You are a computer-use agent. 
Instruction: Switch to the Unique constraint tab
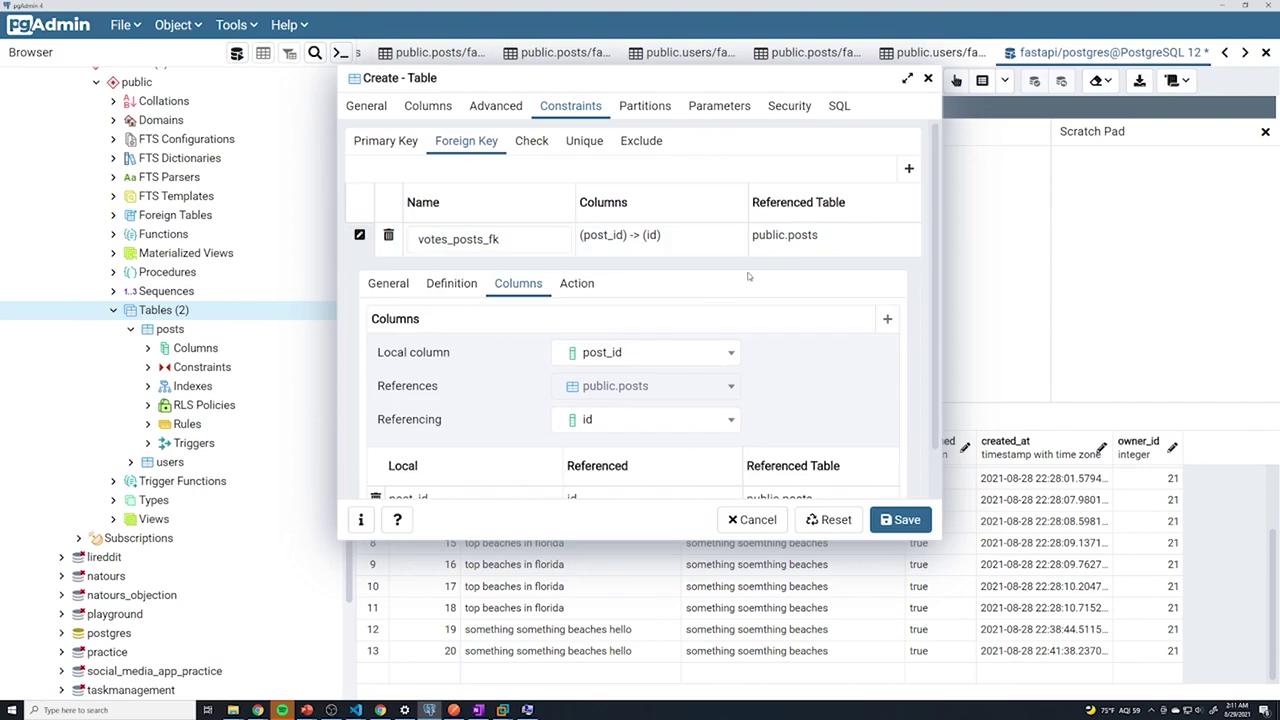(584, 141)
